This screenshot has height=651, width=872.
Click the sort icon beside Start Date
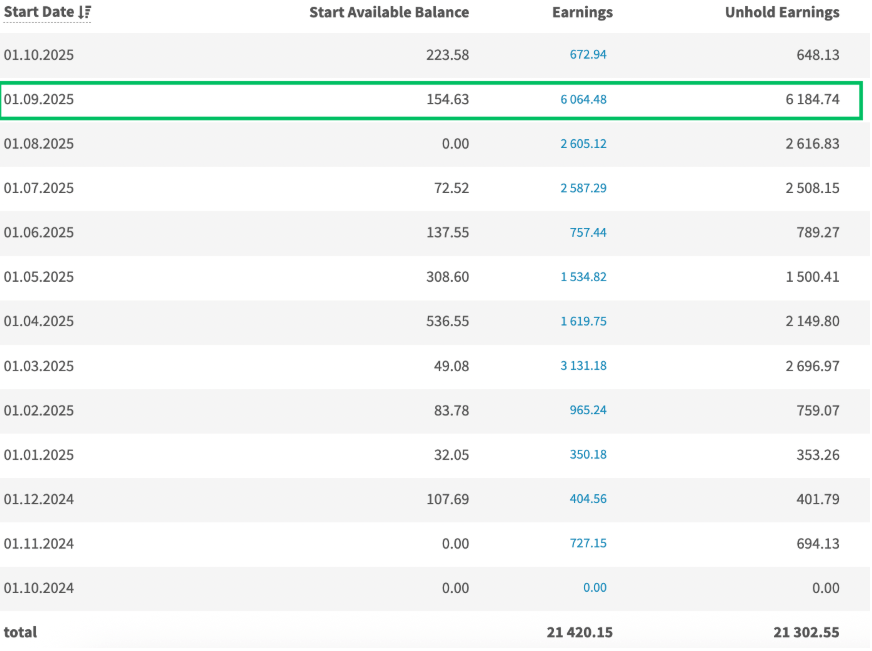pyautogui.click(x=85, y=13)
